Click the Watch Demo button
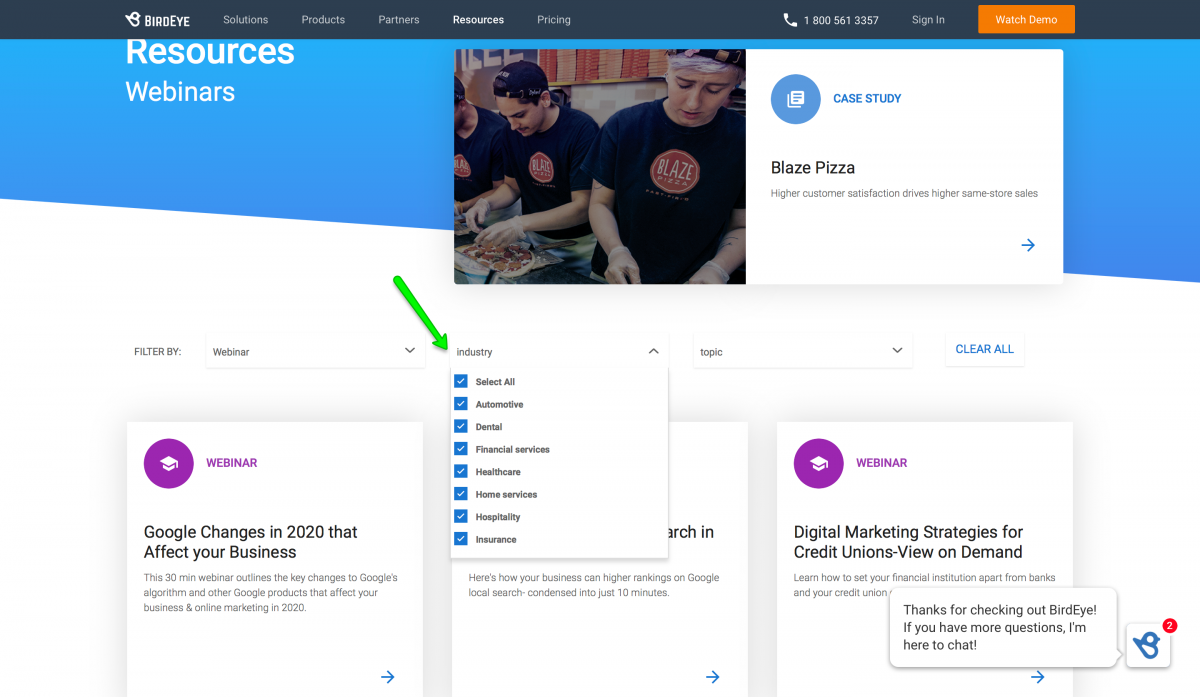Screen dimensions: 1200x697 coord(1026,19)
